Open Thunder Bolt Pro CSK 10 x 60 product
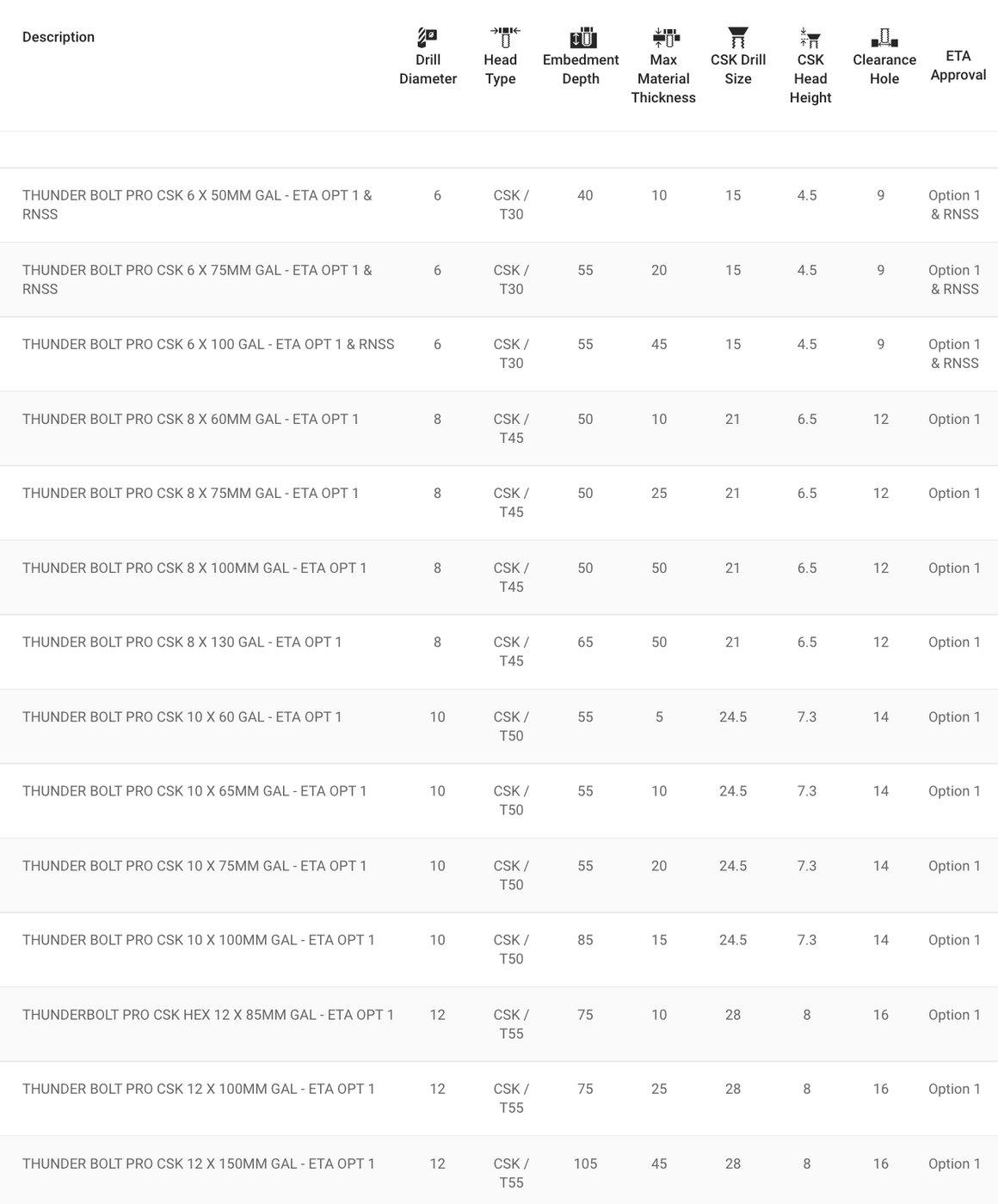The height and width of the screenshot is (1204, 998). coord(182,716)
